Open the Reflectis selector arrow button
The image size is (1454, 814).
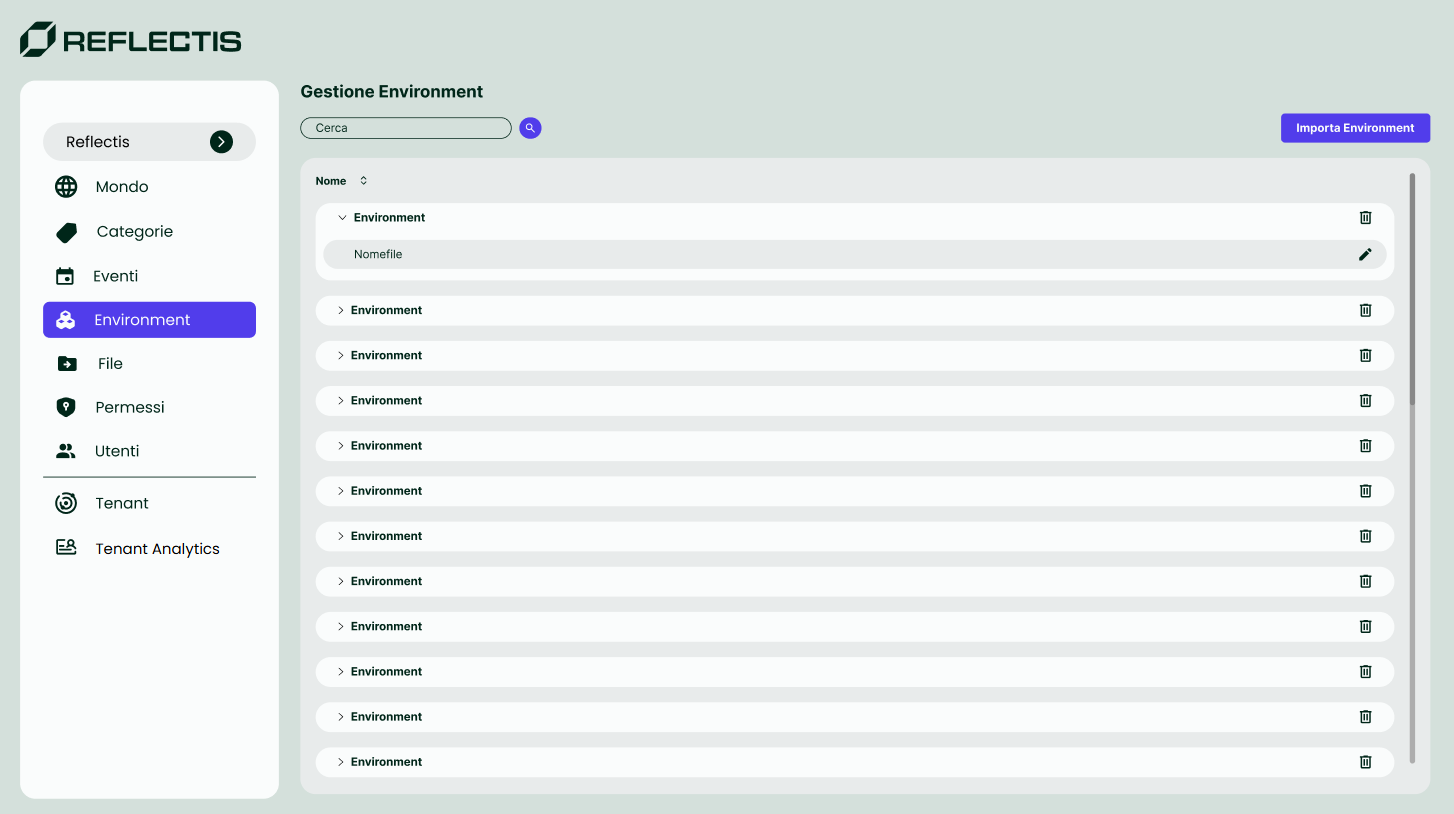(221, 142)
